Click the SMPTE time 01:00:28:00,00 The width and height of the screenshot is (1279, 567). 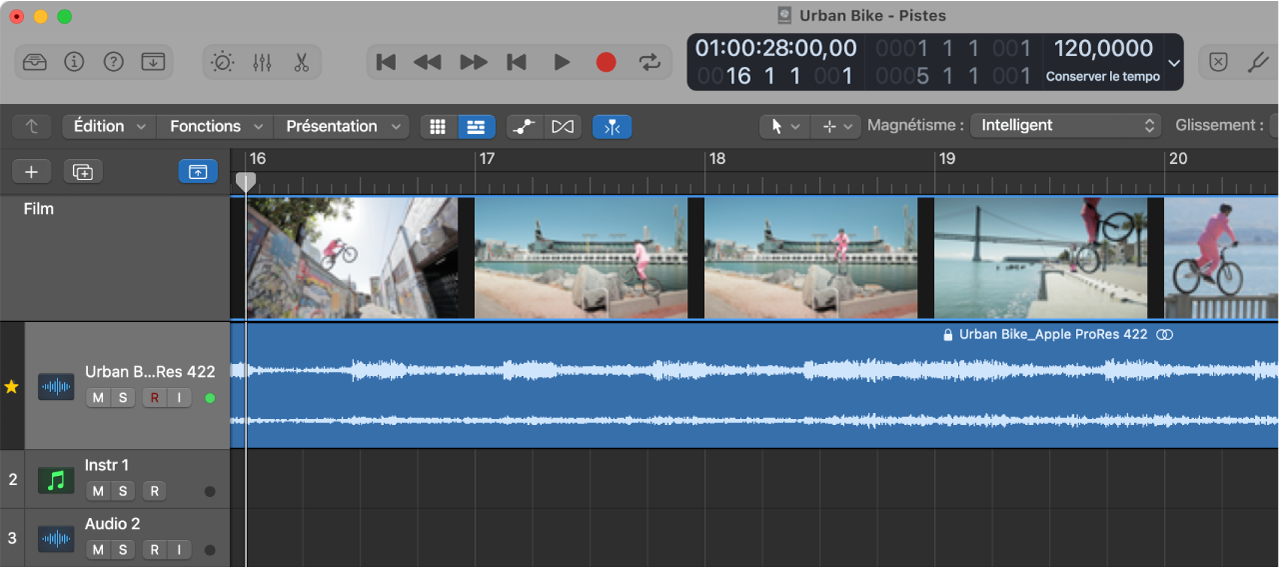click(776, 48)
